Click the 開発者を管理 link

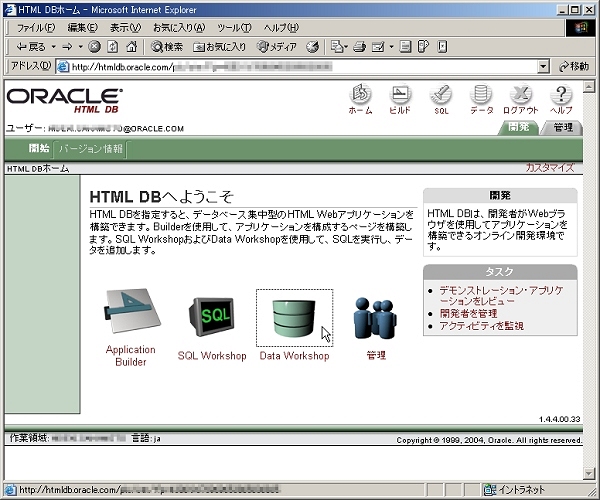468,314
